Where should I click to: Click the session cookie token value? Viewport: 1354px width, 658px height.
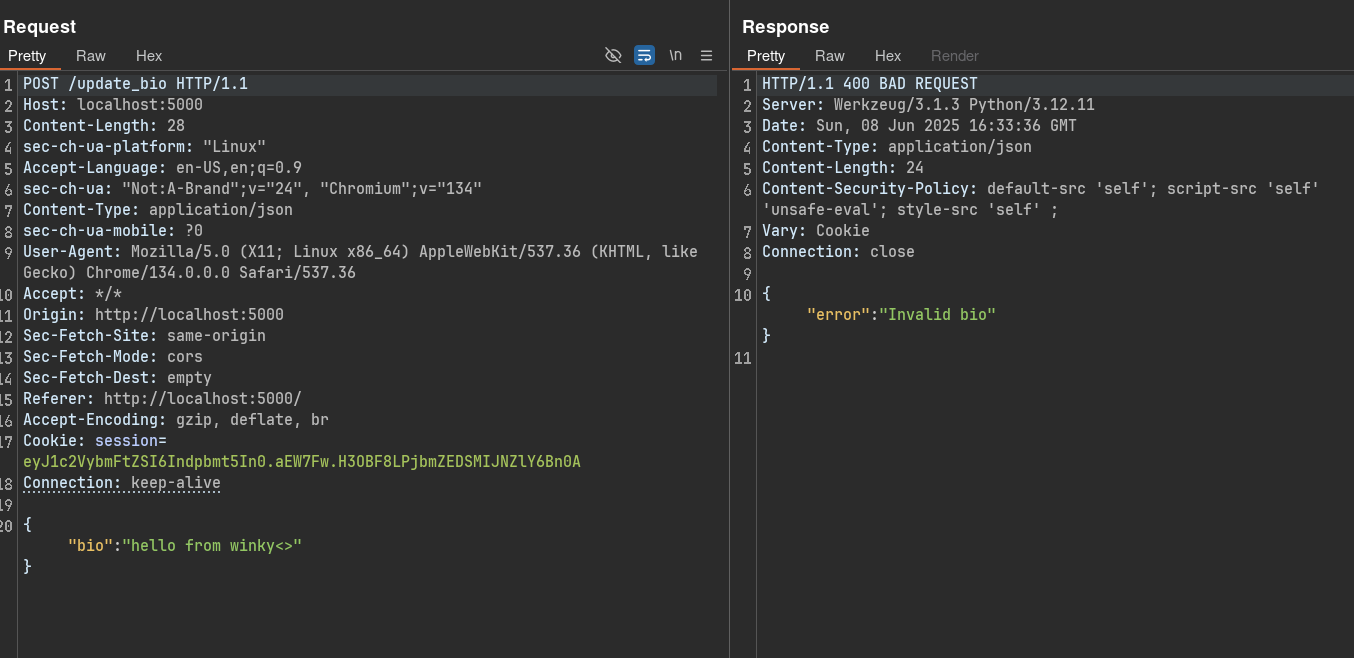(x=301, y=462)
